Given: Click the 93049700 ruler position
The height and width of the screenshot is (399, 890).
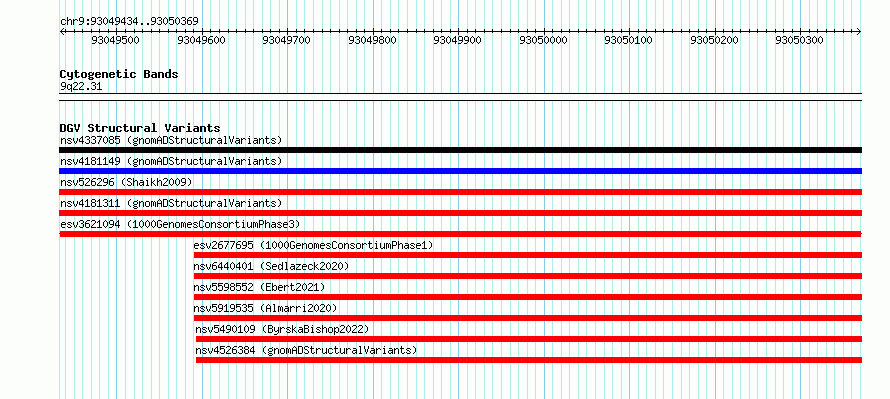Looking at the screenshot, I should pos(287,40).
